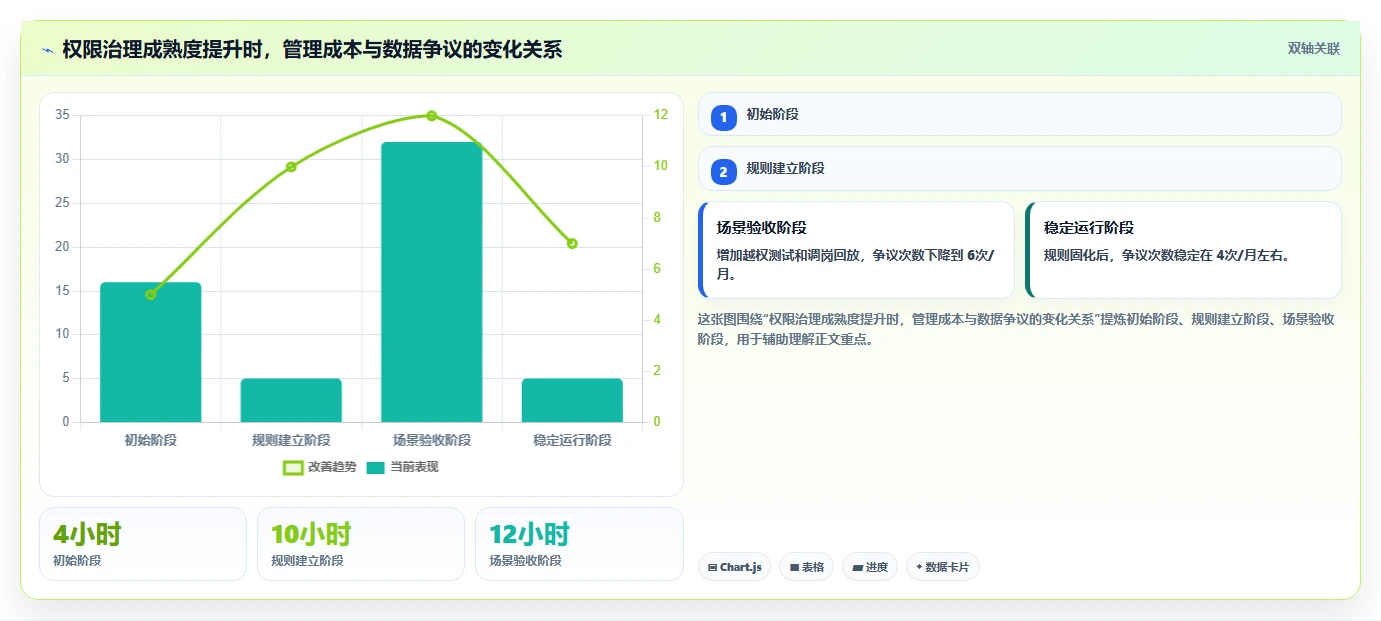Click the right axis value 12

tap(661, 115)
